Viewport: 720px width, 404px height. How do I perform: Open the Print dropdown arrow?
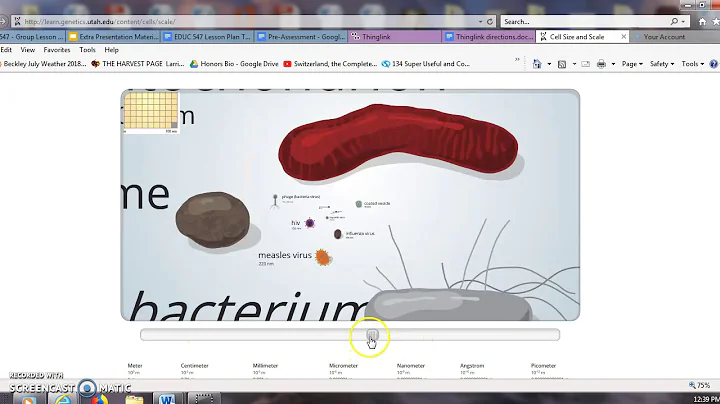click(x=613, y=64)
